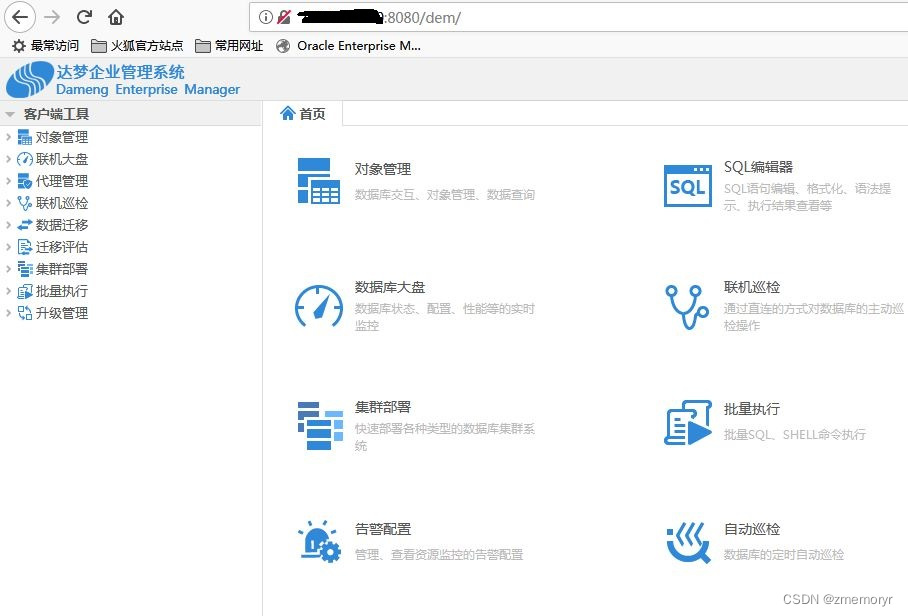908x616 pixels.
Task: Click the 联机大盘 gauge icon in sidebar
Action: click(24, 159)
